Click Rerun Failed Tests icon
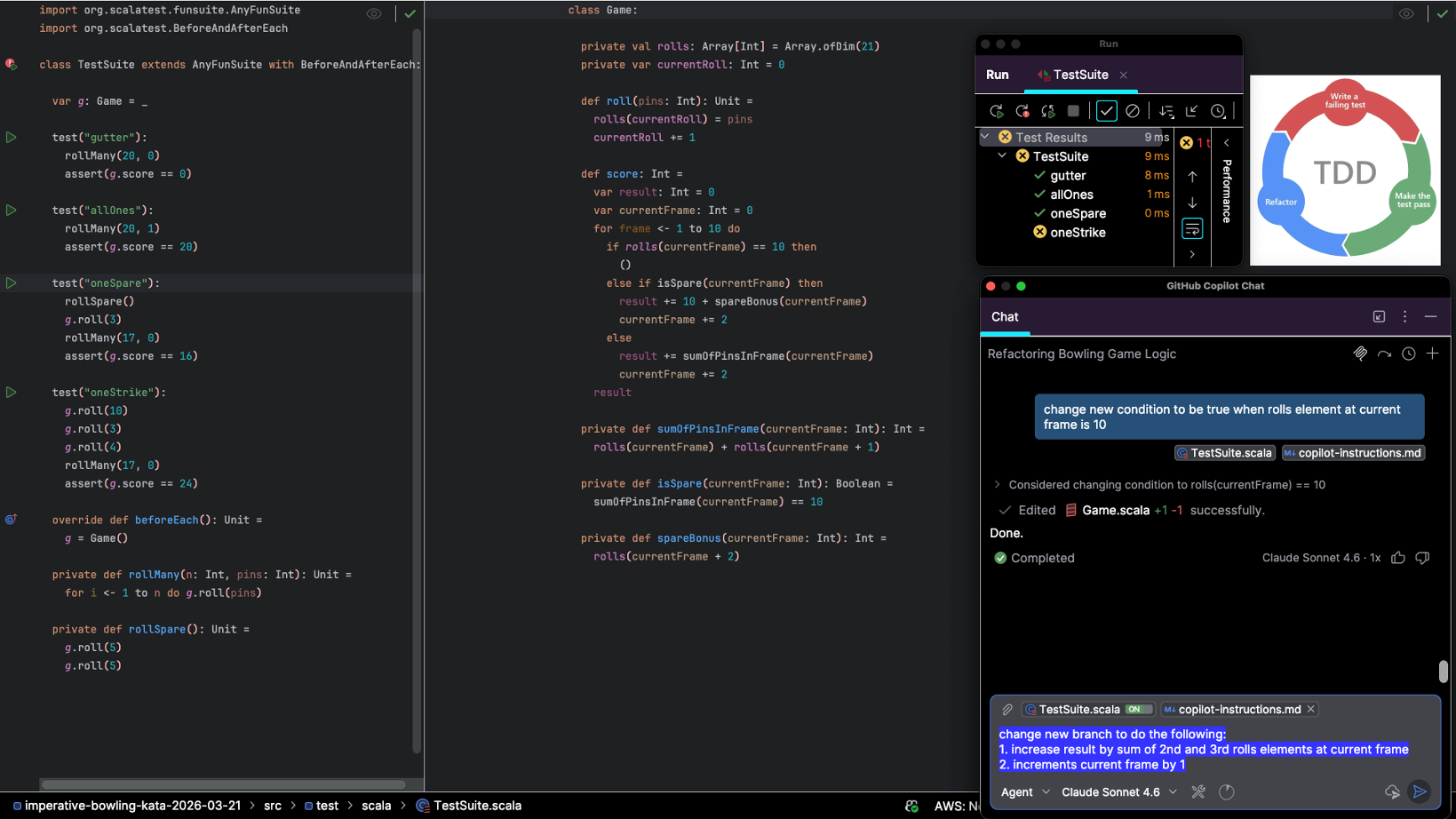 [x=1022, y=111]
